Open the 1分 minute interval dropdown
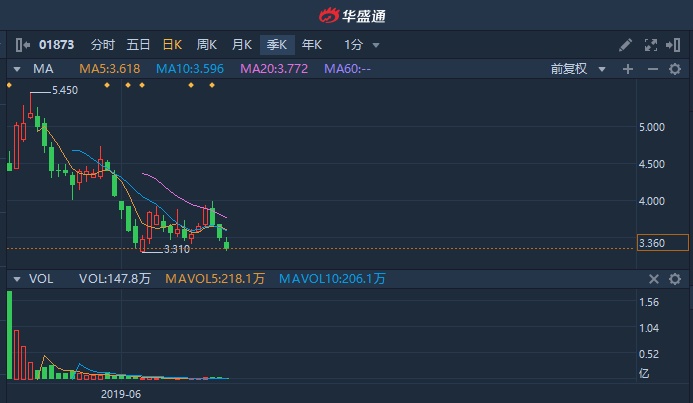Viewport: 693px width, 403px height. [362, 45]
